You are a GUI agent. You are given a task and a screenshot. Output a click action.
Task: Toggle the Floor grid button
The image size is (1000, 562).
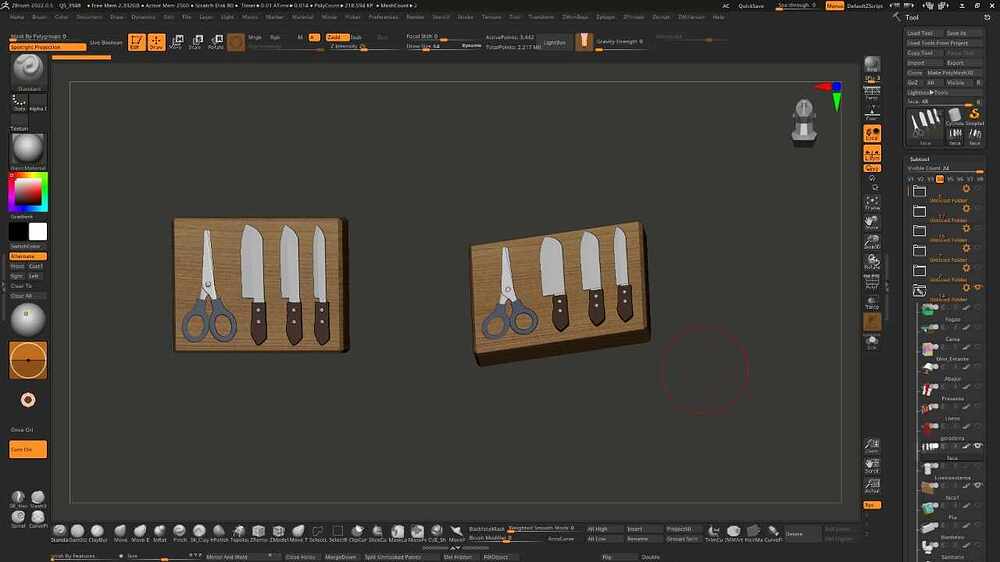coord(872,114)
